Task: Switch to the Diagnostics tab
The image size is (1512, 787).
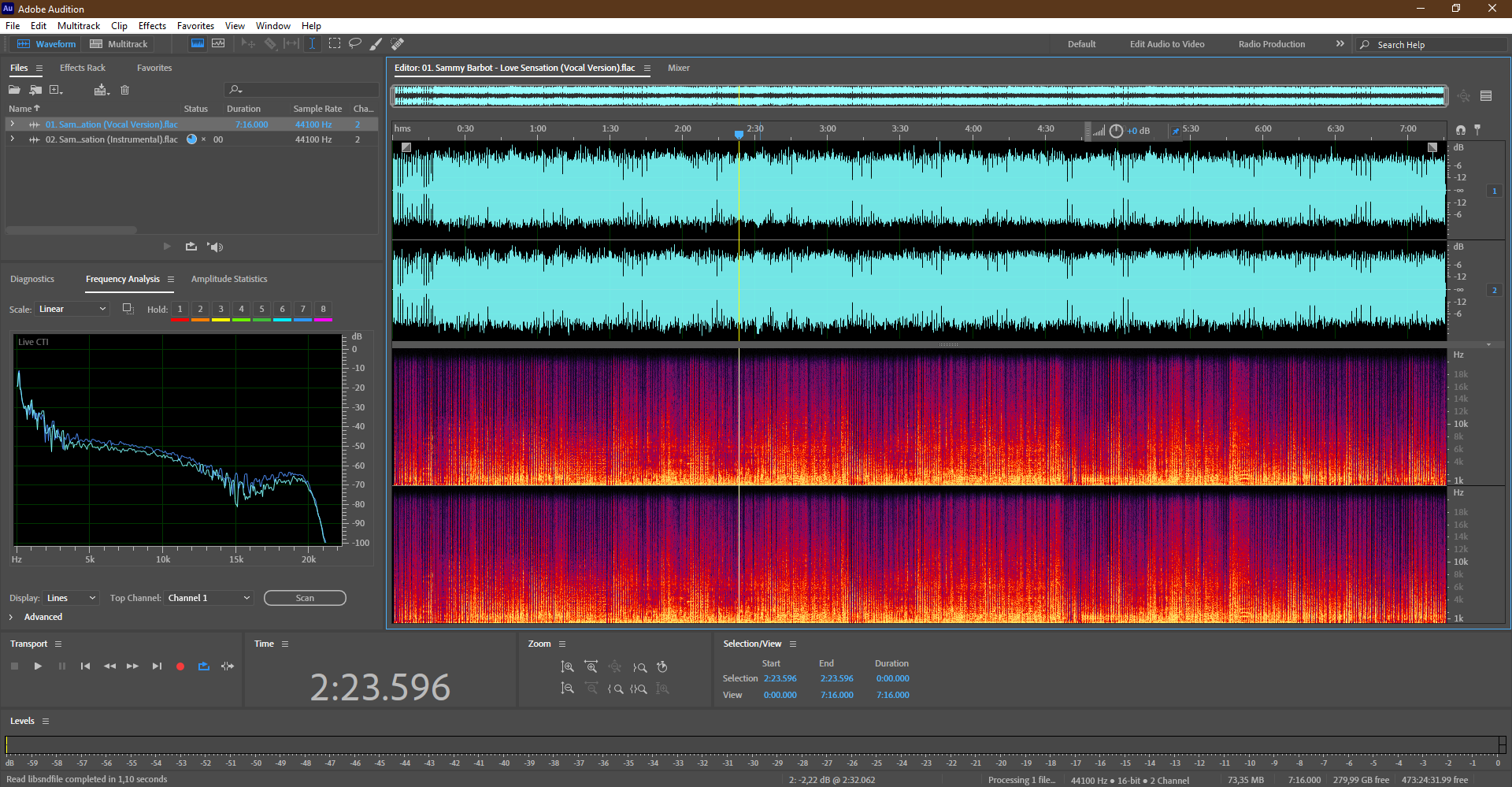Action: (32, 279)
